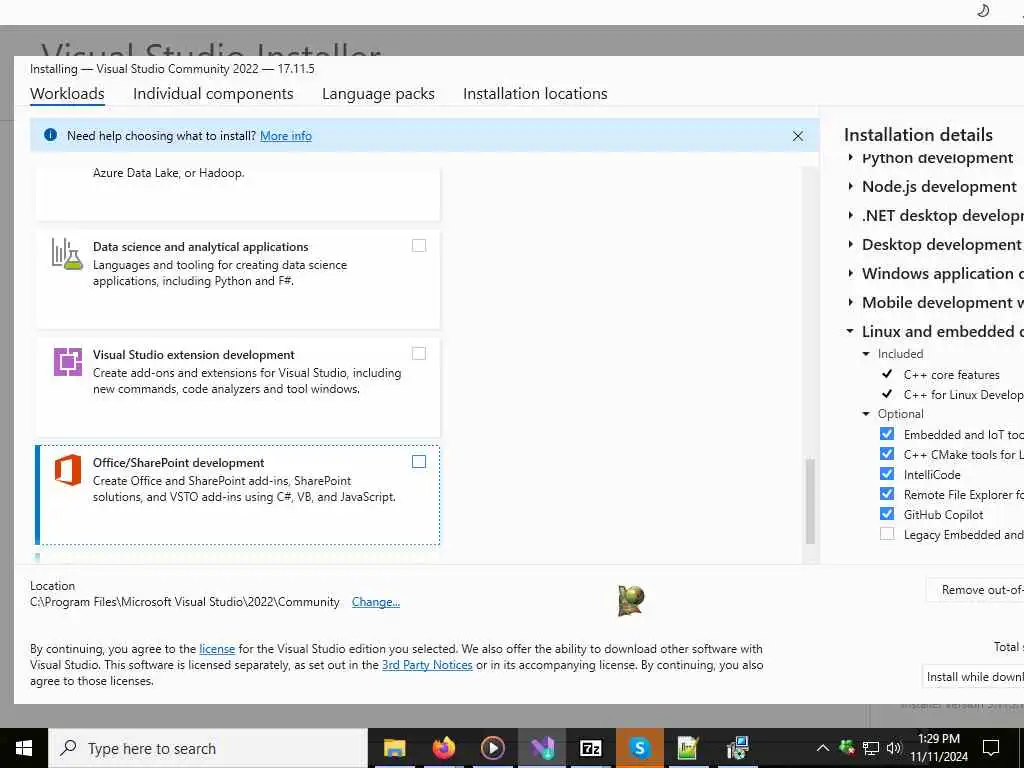Uncheck Remote File Explorer option
The image size is (1024, 768).
pos(887,494)
